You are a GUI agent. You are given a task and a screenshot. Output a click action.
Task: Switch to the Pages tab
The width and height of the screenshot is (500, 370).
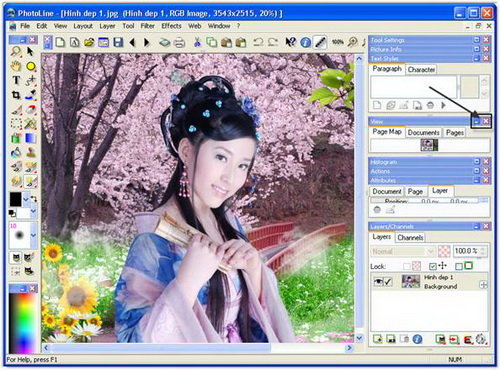pyautogui.click(x=455, y=133)
